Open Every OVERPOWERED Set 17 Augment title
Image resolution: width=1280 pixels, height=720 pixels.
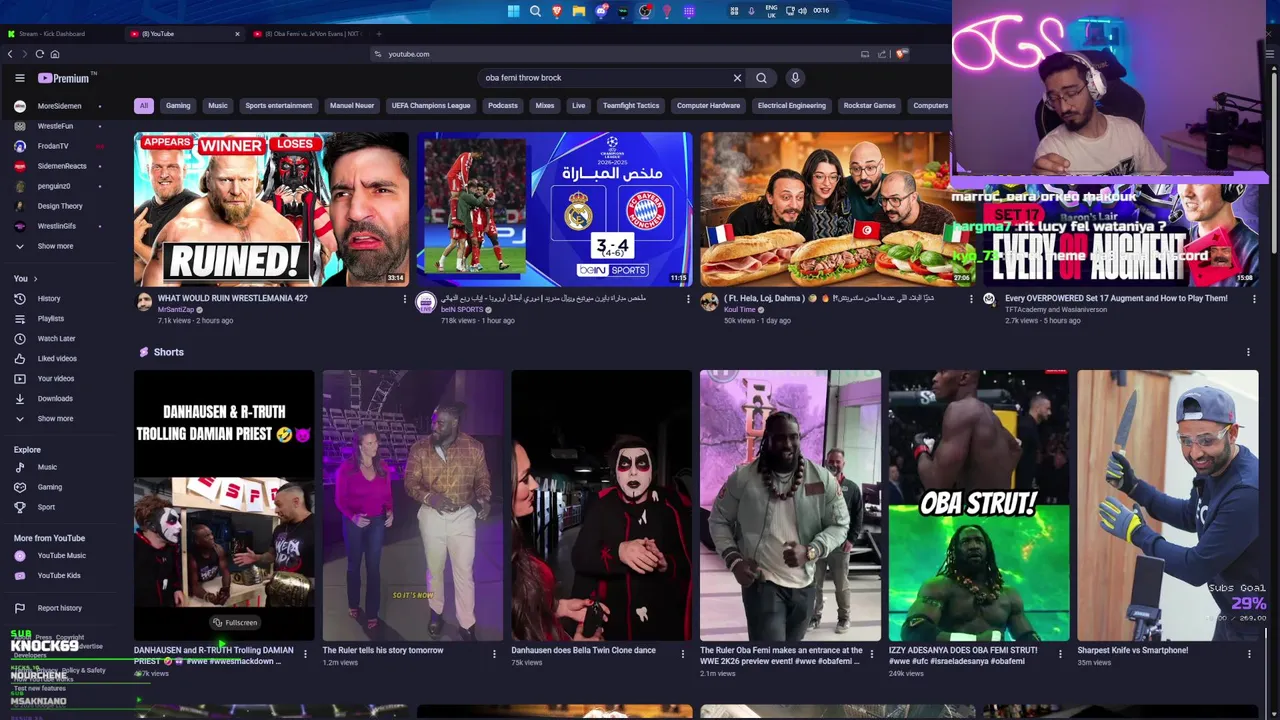tap(1116, 298)
